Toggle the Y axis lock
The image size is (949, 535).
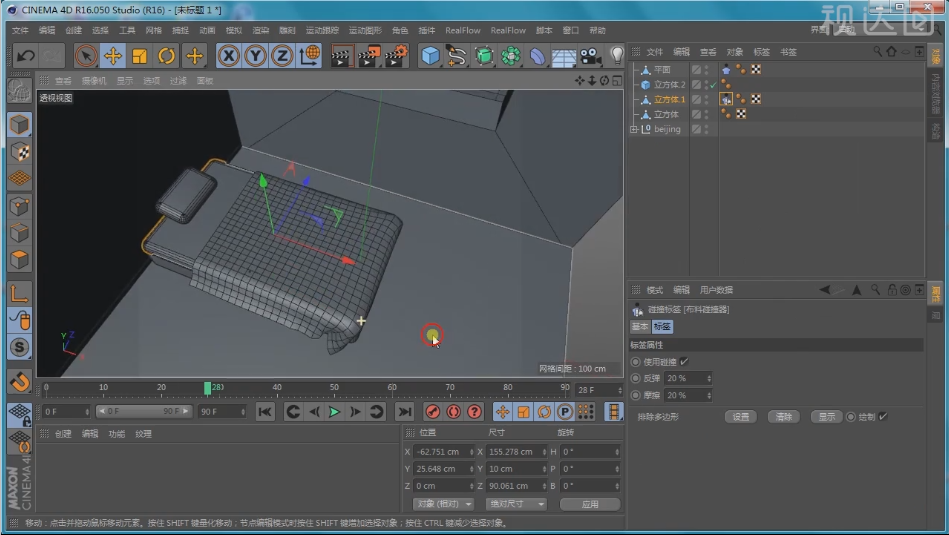pos(255,56)
